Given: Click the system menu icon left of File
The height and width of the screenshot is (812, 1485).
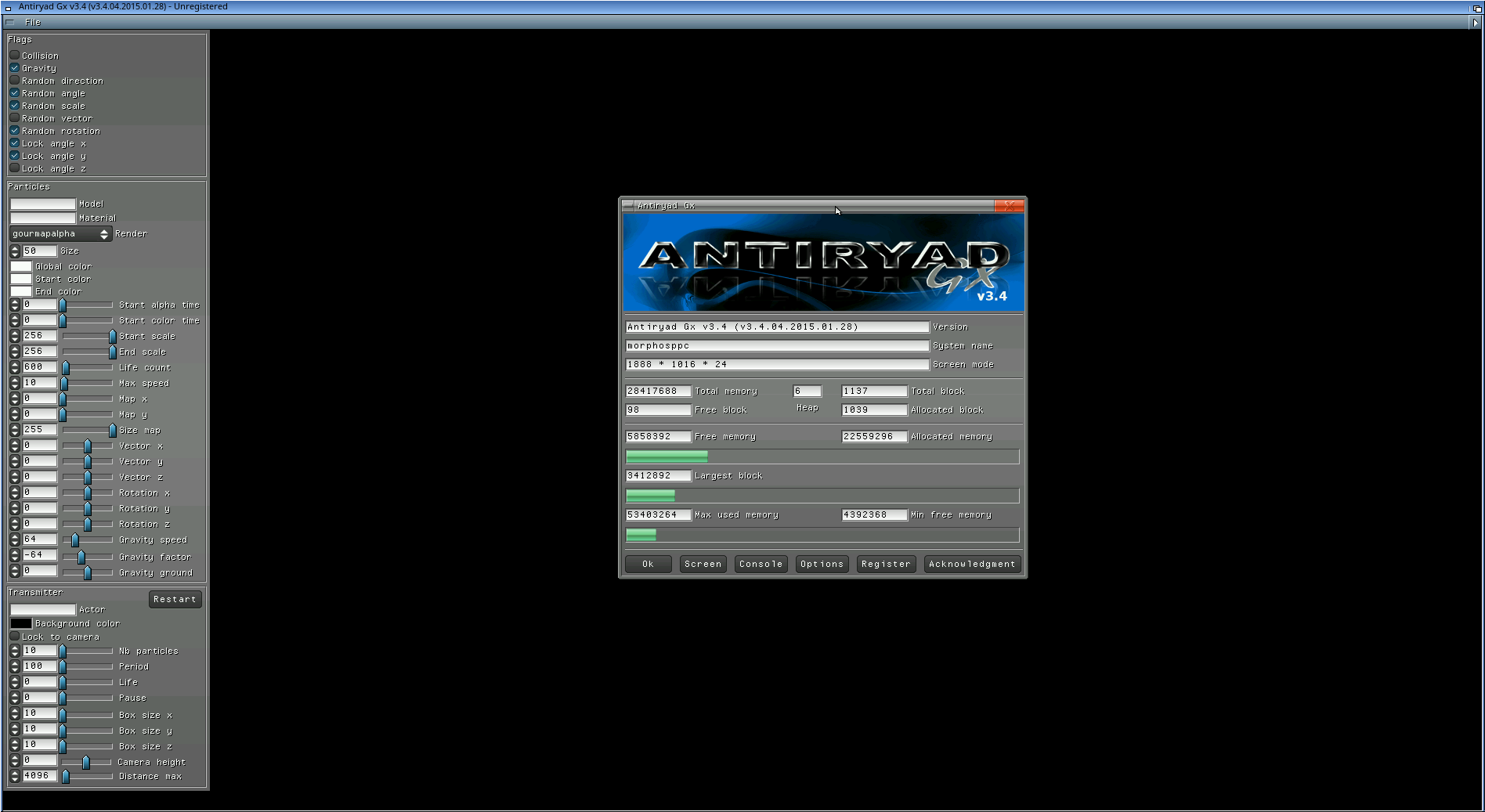Looking at the screenshot, I should pyautogui.click(x=9, y=23).
